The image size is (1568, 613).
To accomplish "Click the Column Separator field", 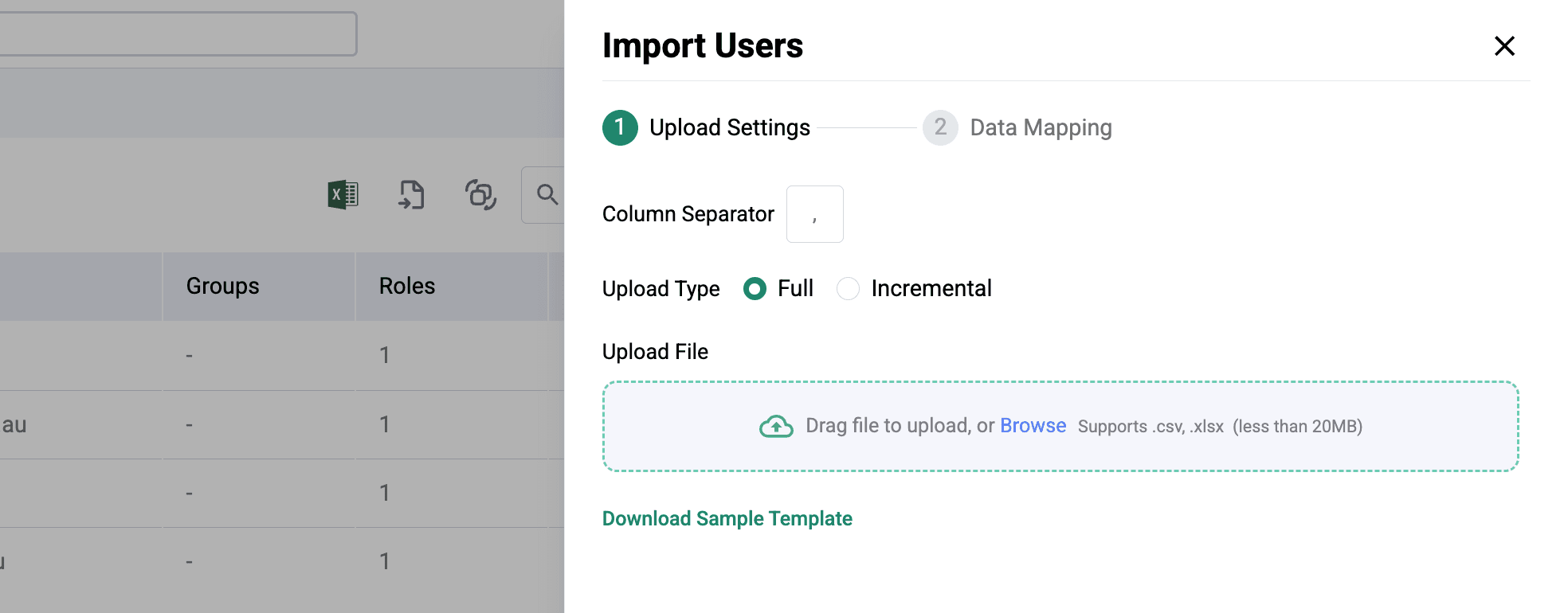I will pyautogui.click(x=814, y=214).
